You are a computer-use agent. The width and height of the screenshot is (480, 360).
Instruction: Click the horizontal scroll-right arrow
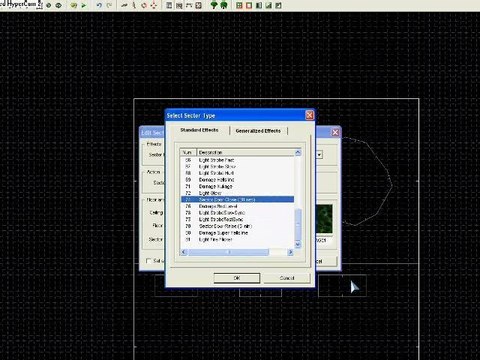pos(291,252)
